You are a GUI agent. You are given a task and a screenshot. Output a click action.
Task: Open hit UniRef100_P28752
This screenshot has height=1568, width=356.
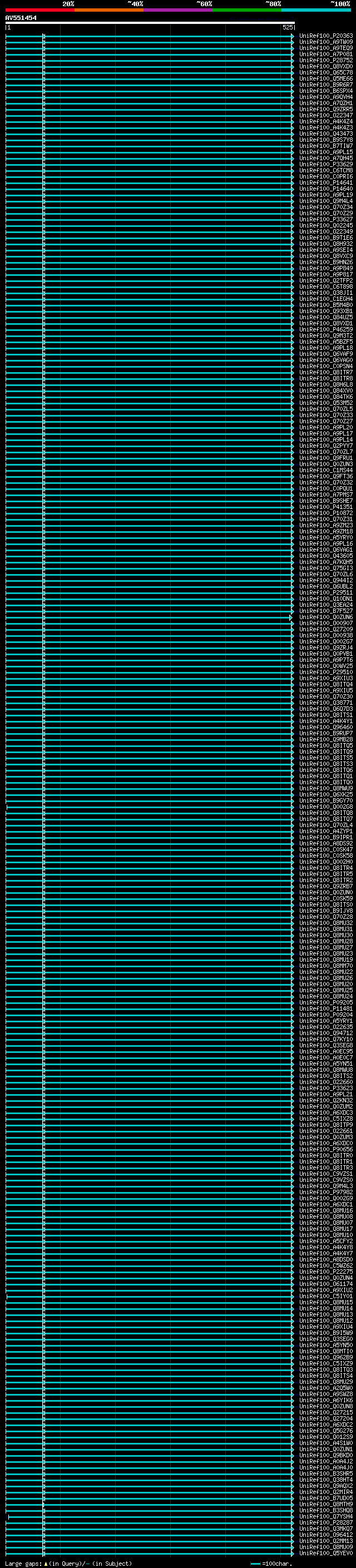325,60
